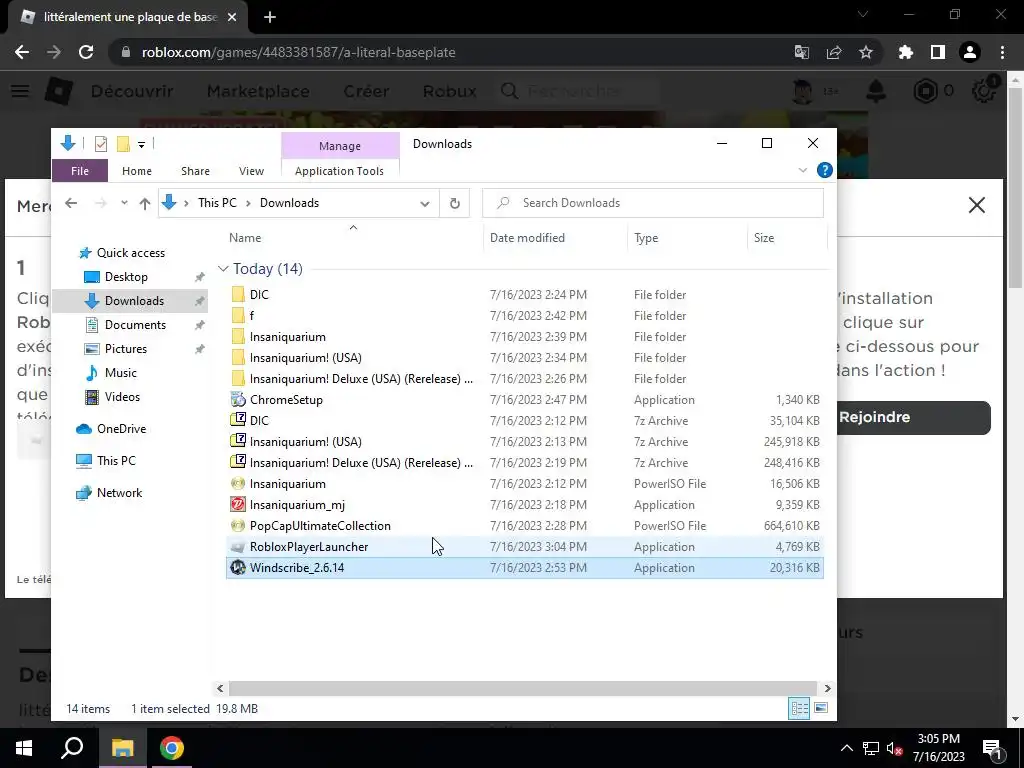Show hidden system tray icons chevron

(846, 748)
